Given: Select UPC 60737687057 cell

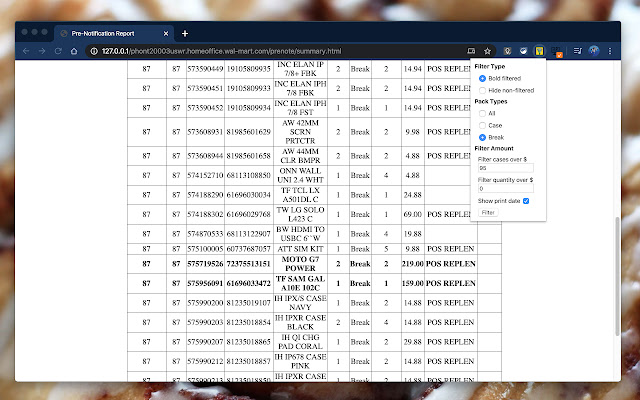Looking at the screenshot, I should [249, 249].
